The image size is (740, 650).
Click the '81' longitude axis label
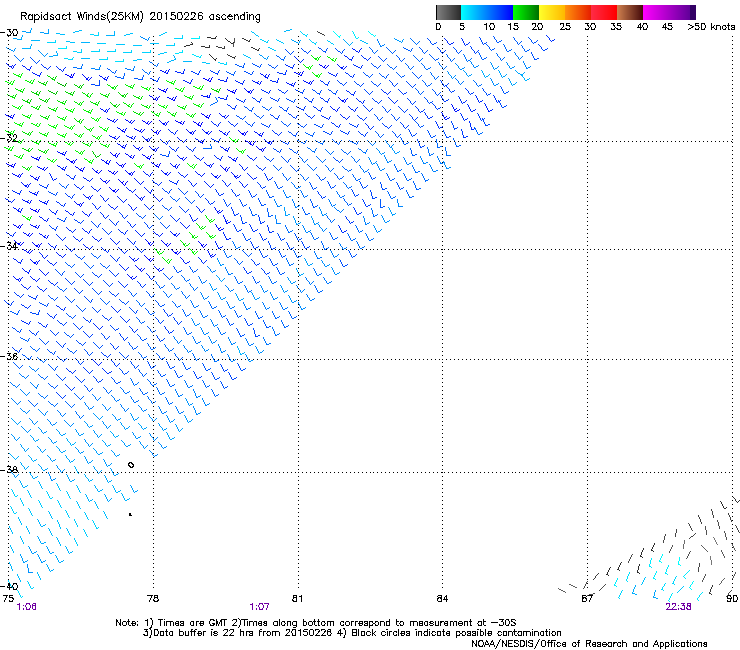click(x=297, y=599)
